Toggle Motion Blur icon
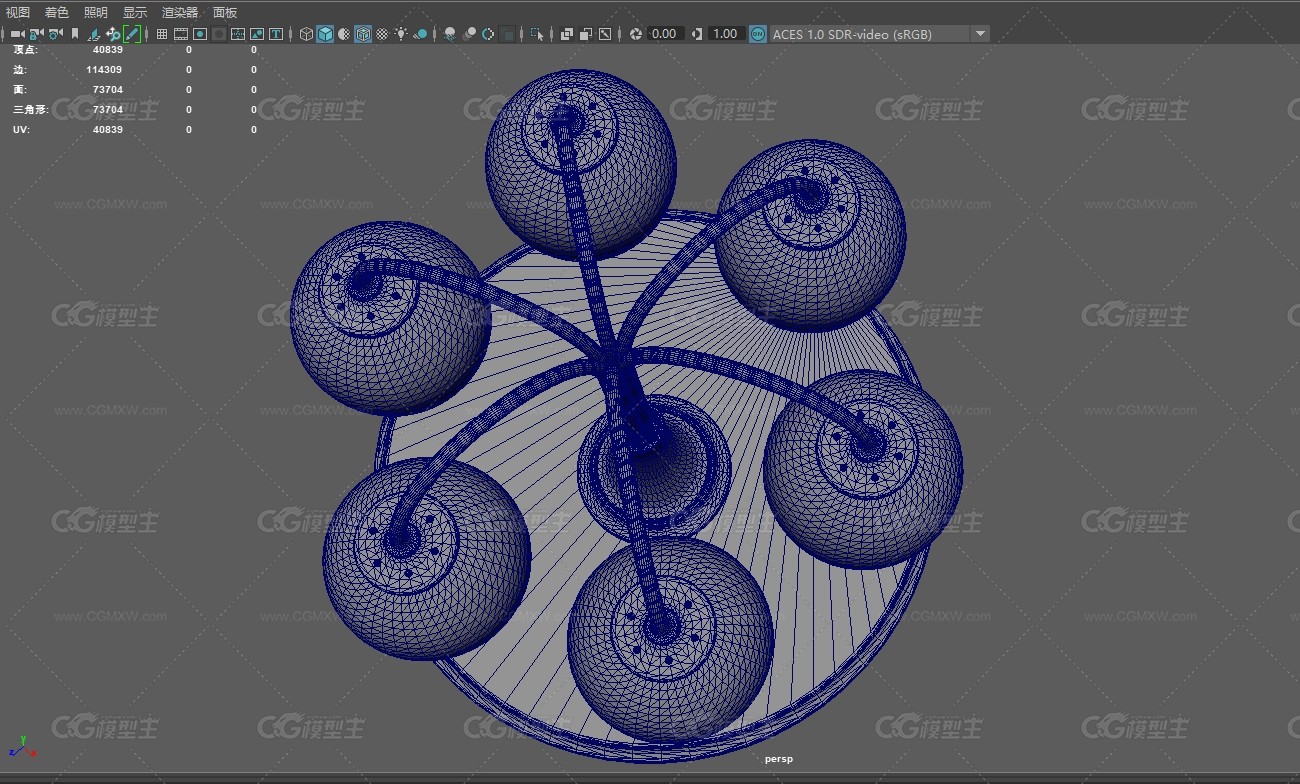The image size is (1300, 784). (469, 34)
